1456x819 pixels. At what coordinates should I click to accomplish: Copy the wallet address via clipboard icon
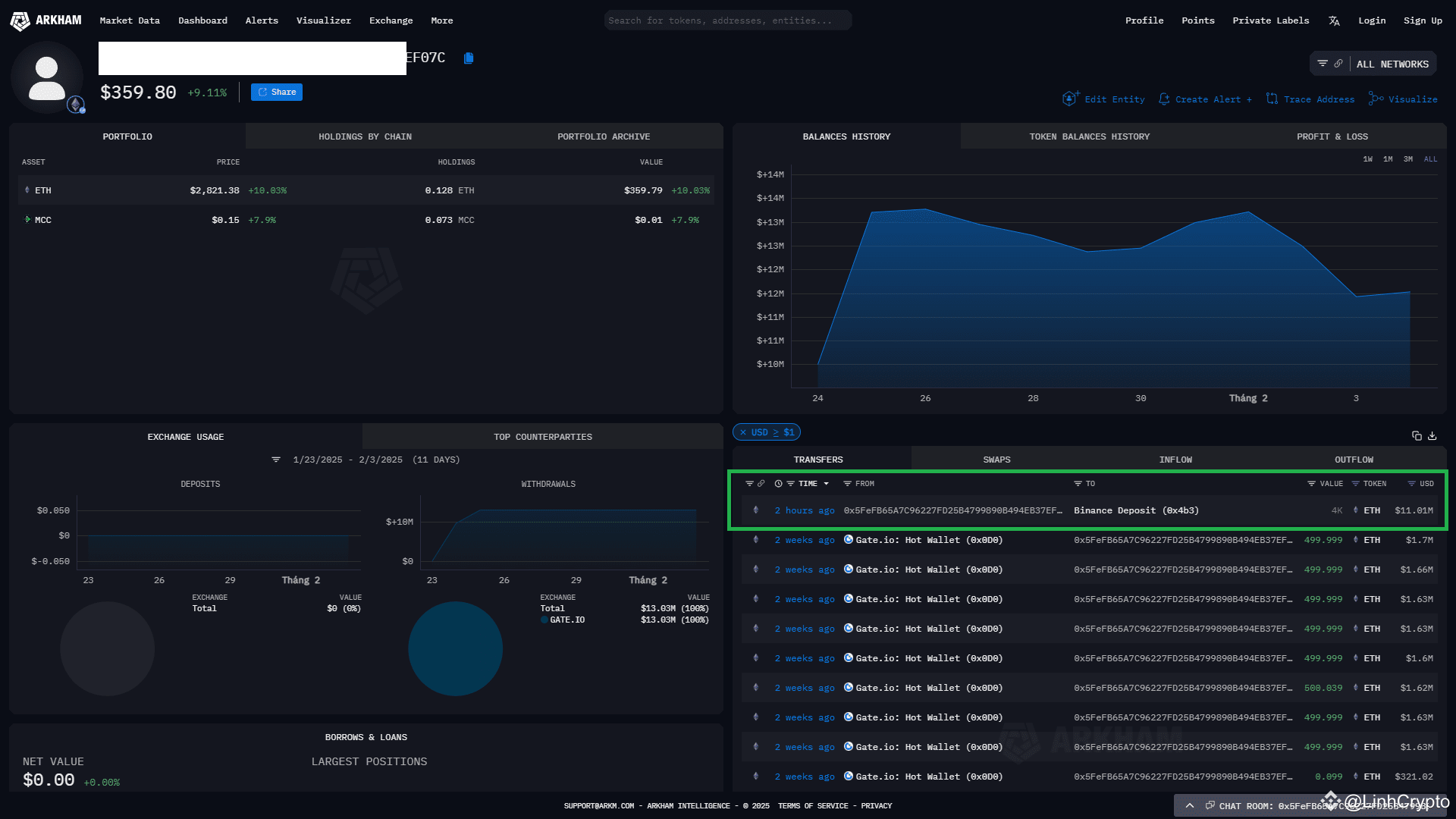[468, 58]
